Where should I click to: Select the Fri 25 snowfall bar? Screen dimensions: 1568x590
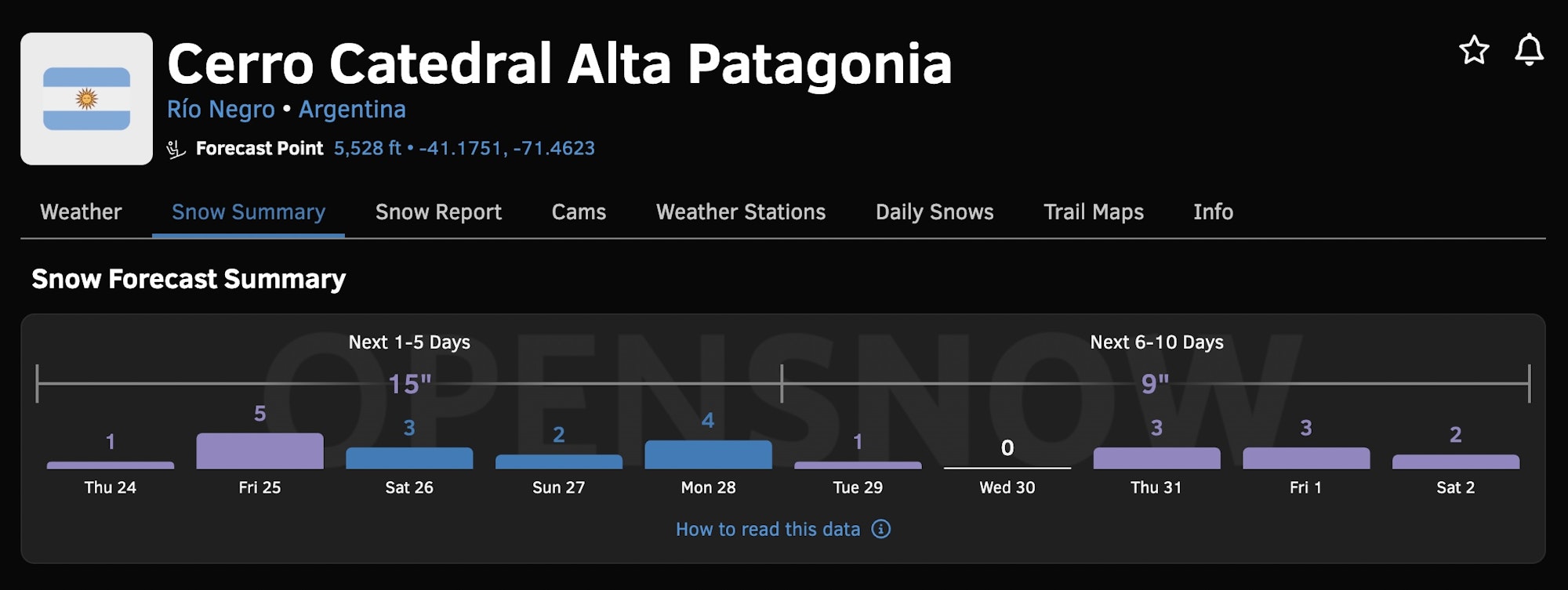coord(260,451)
